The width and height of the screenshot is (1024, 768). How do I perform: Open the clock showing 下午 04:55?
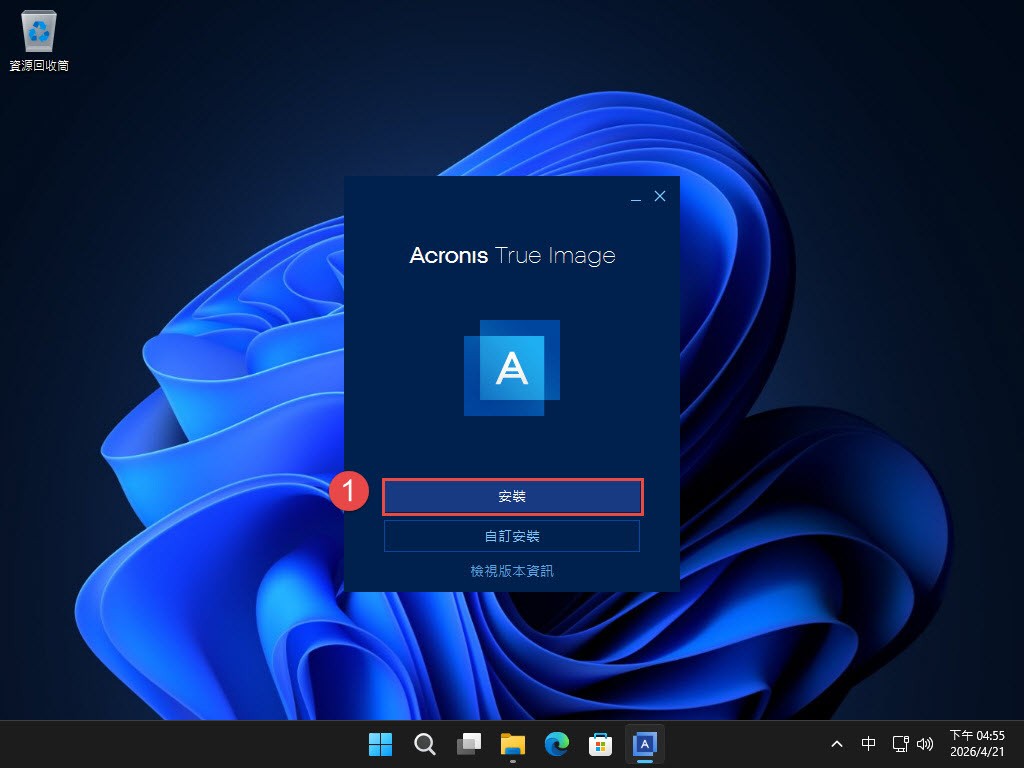pyautogui.click(x=977, y=744)
